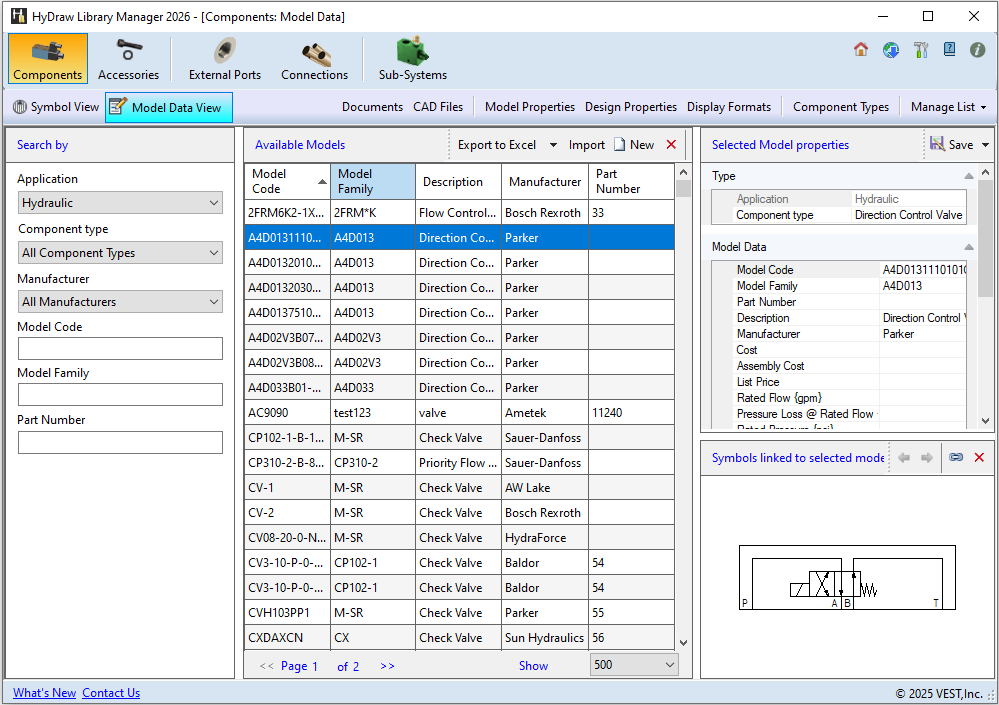Open the Sub-Systems section
This screenshot has height=705, width=999.
tap(412, 59)
